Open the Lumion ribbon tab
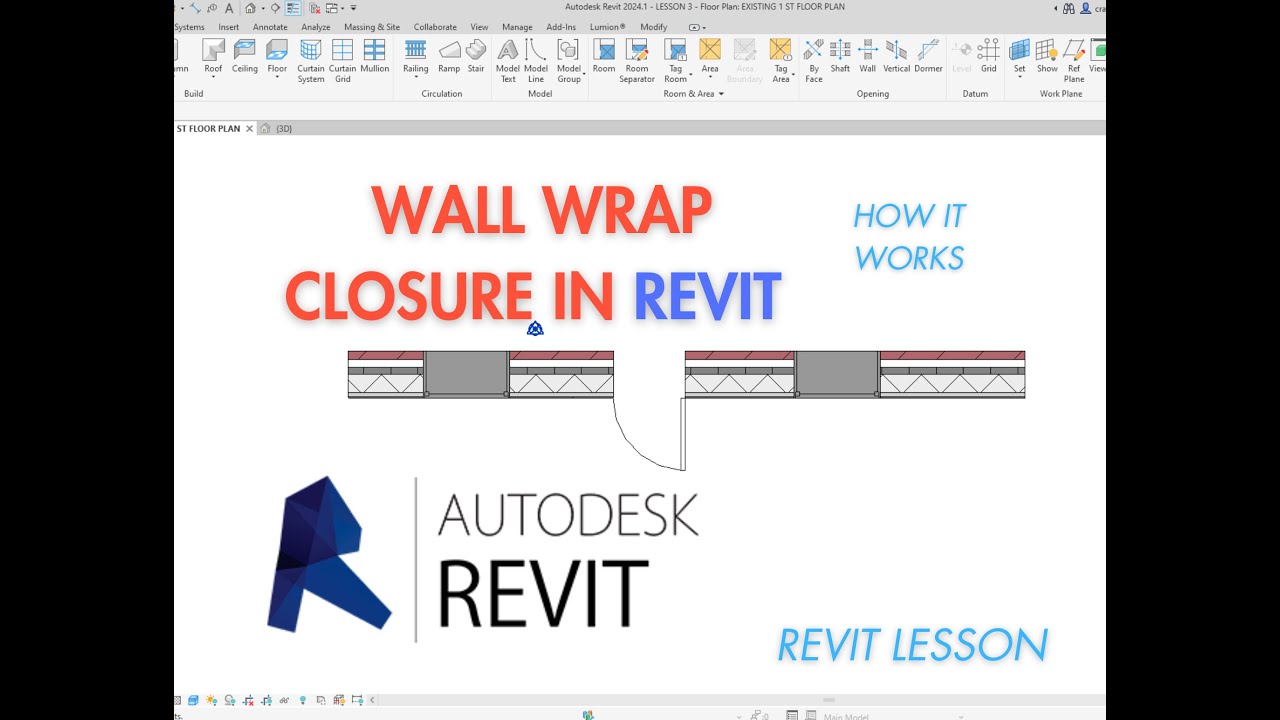Screen dimensions: 1280x720 click(607, 27)
